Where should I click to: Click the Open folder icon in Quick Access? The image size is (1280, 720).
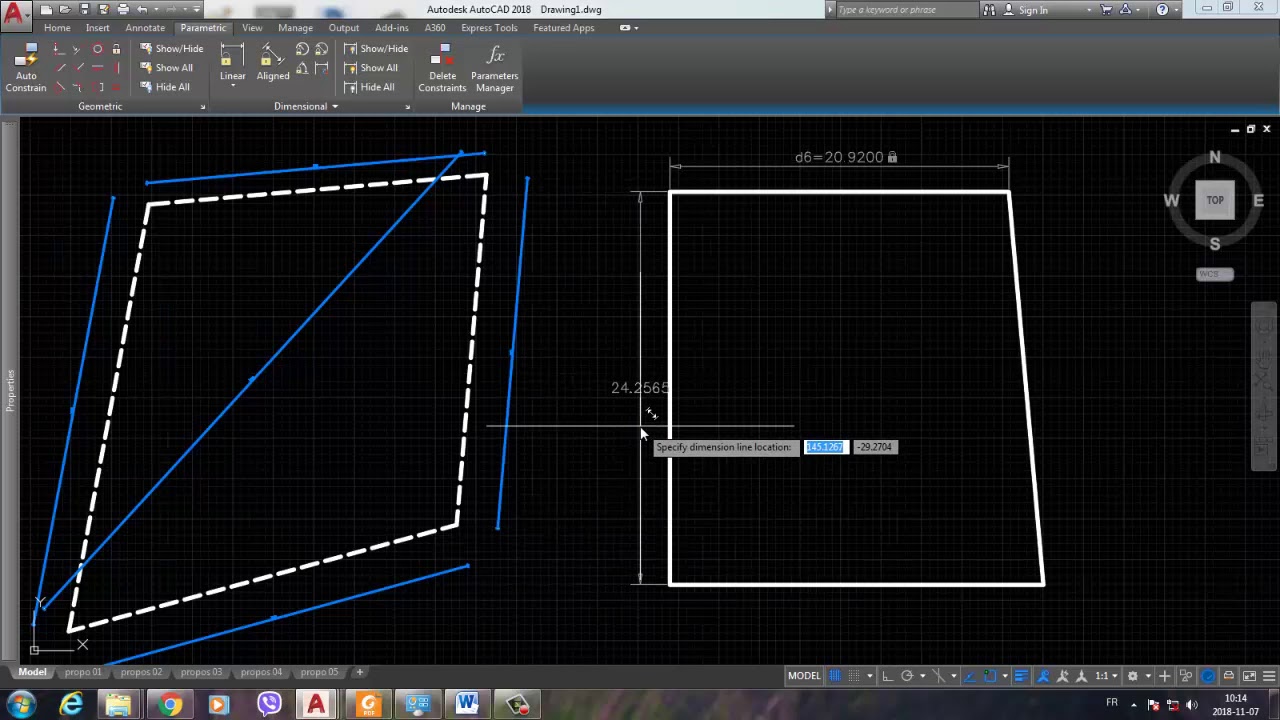click(65, 9)
